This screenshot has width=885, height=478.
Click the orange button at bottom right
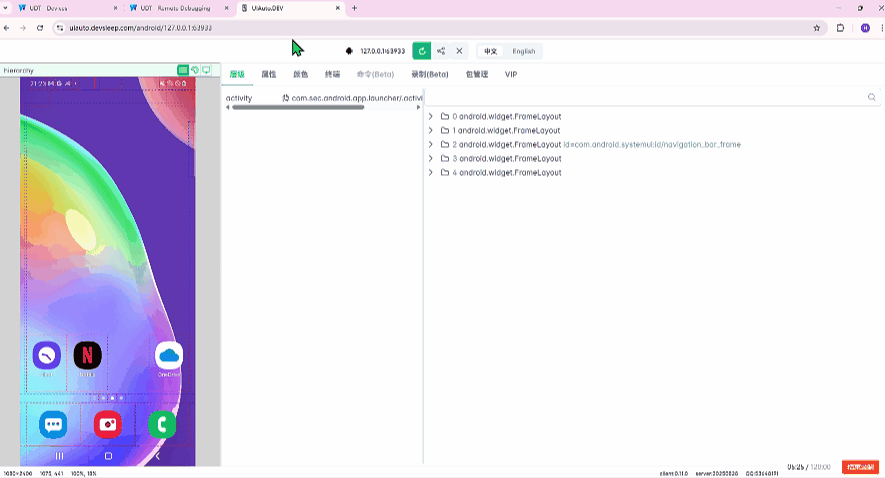click(x=860, y=467)
